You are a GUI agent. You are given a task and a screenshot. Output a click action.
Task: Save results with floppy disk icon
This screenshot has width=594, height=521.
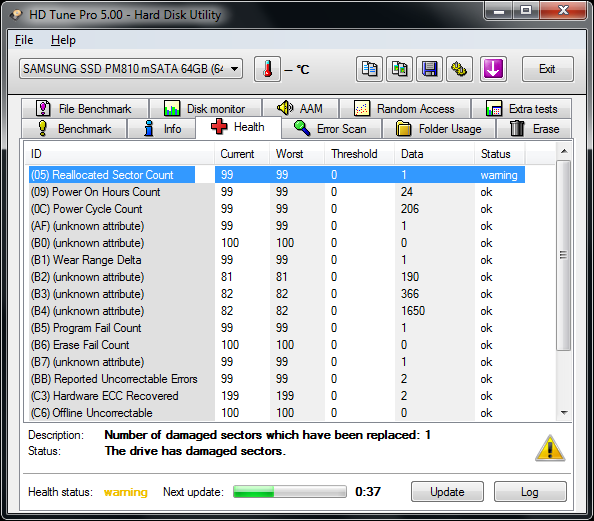click(429, 69)
